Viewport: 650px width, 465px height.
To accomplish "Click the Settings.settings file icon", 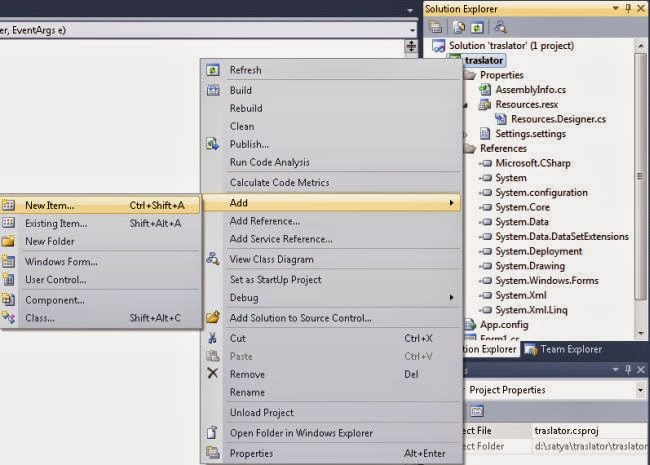I will (x=485, y=133).
